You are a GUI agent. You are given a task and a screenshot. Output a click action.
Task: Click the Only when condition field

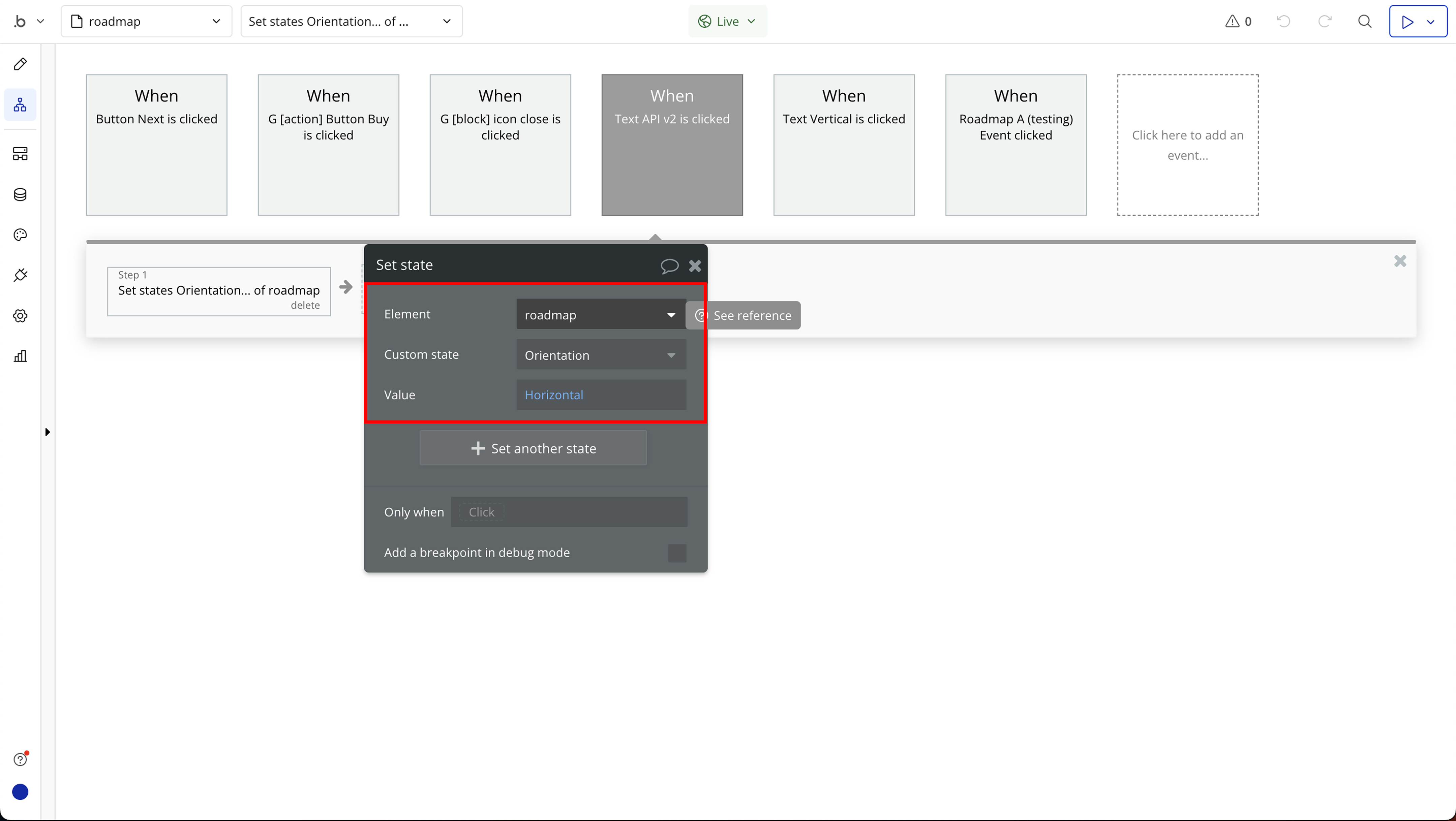pos(569,512)
